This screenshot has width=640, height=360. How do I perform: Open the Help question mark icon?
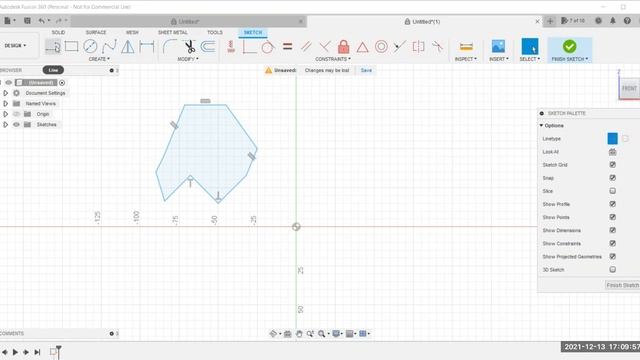pyautogui.click(x=627, y=21)
